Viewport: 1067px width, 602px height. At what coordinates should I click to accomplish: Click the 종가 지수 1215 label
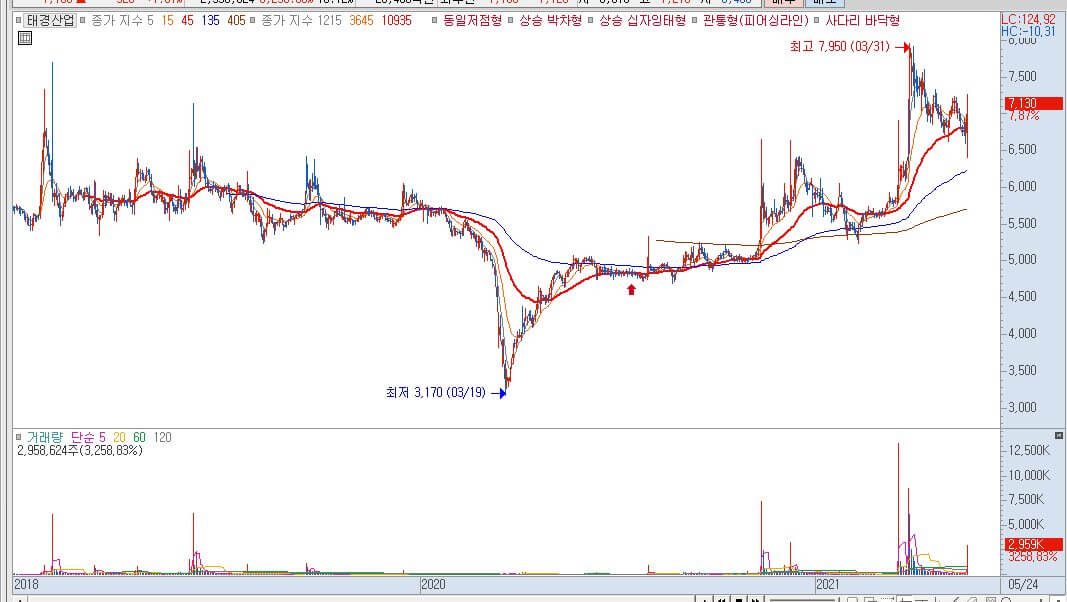coord(301,20)
